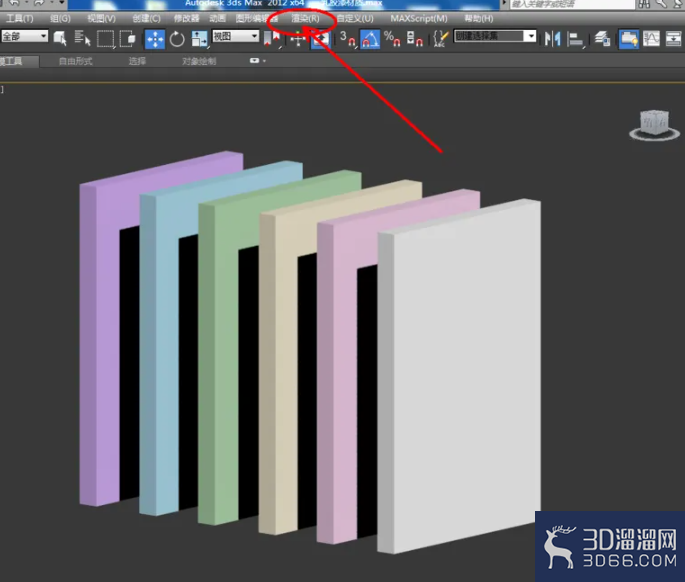Click the Mirror tool icon
This screenshot has width=685, height=582.
pos(553,38)
